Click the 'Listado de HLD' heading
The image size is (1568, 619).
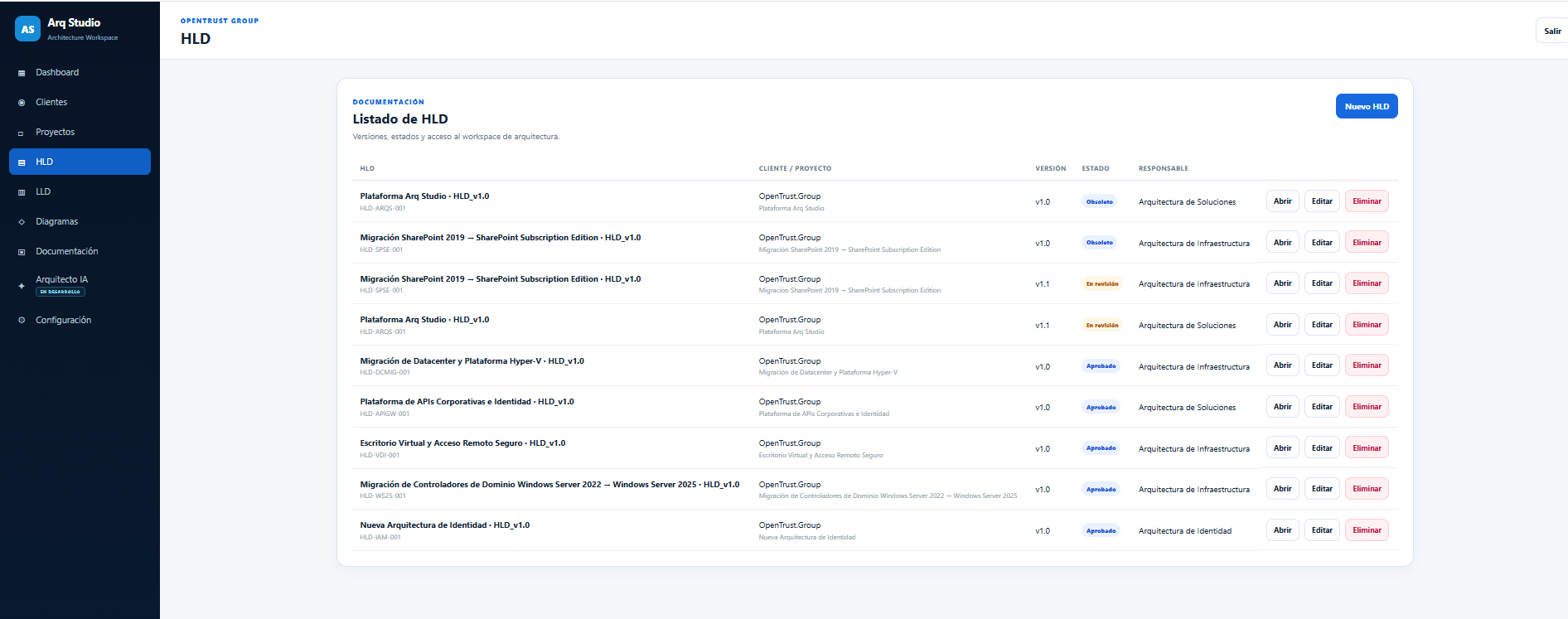(400, 119)
